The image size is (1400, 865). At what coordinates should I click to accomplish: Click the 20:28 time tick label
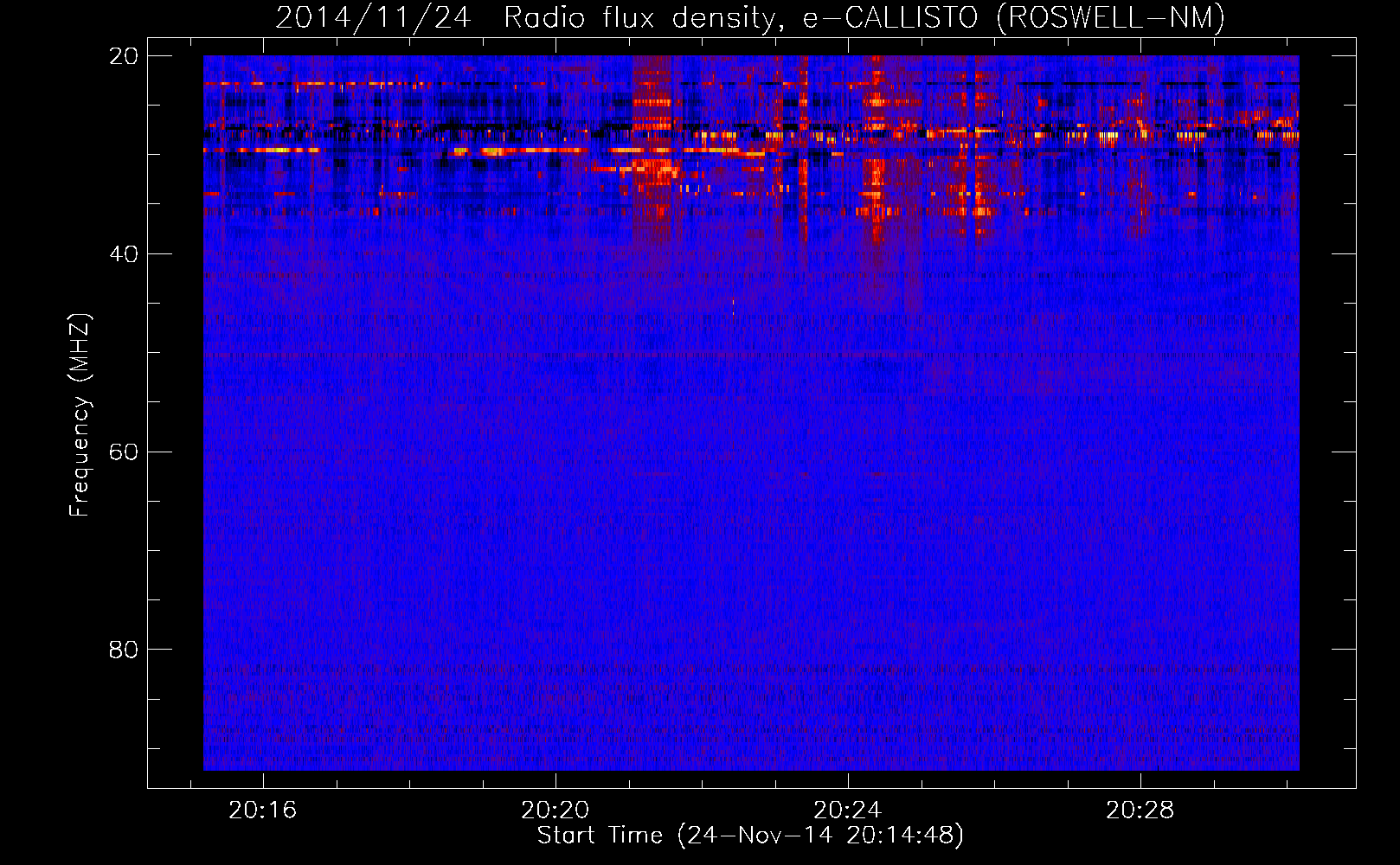[x=1140, y=810]
